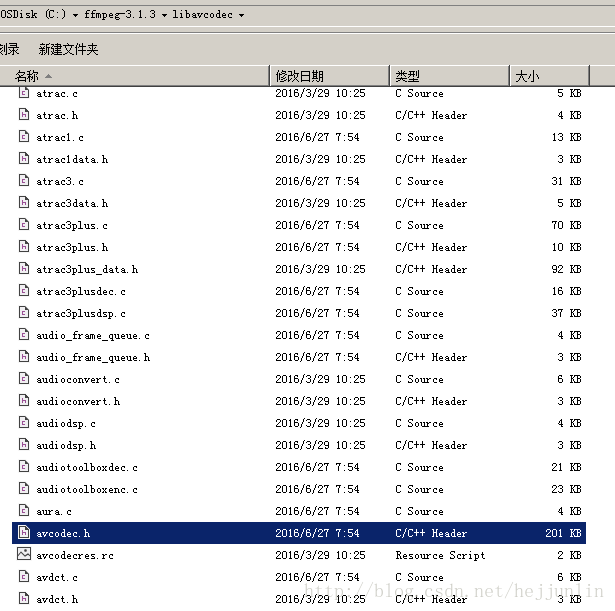Click the avdct.c file icon
The image size is (615, 611).
pyautogui.click(x=24, y=576)
